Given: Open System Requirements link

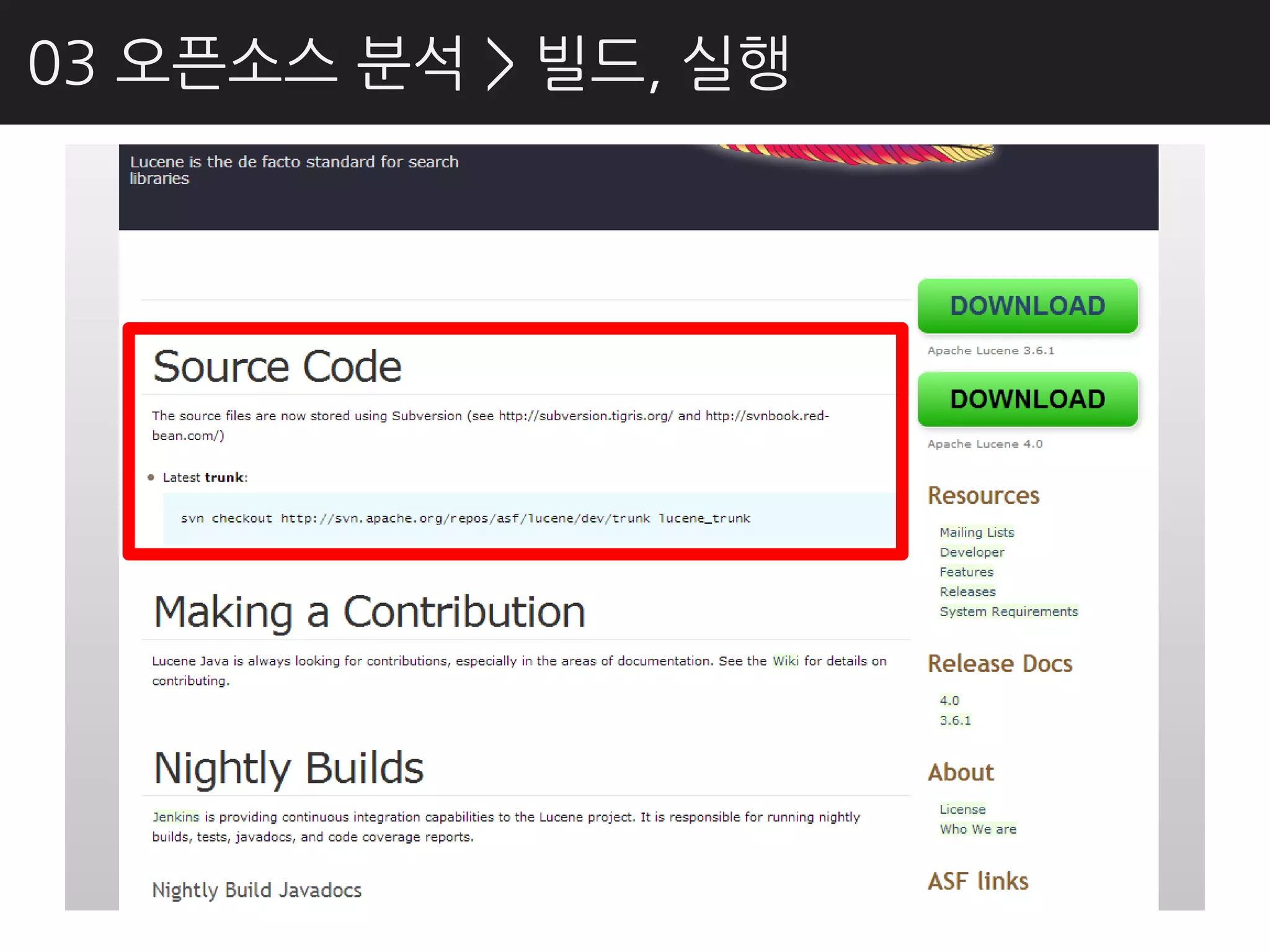Looking at the screenshot, I should [x=1009, y=612].
